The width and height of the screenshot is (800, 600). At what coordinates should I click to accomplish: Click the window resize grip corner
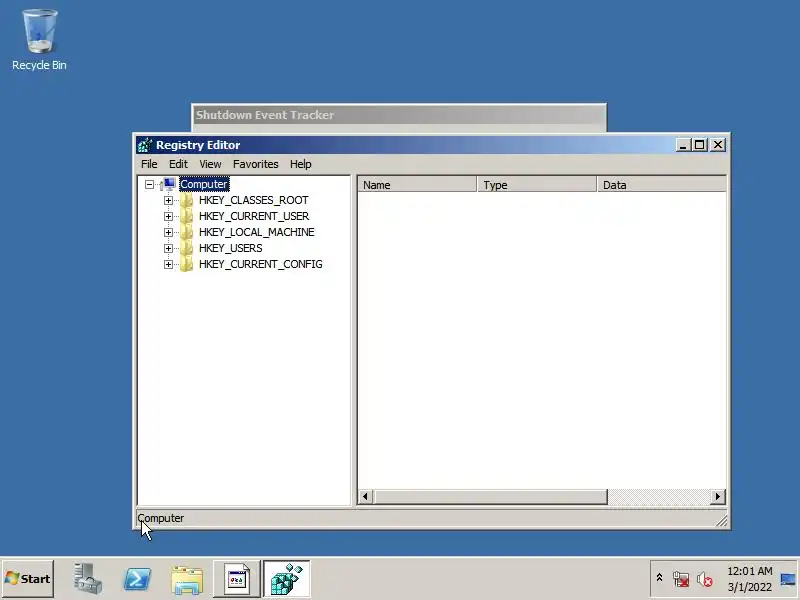pyautogui.click(x=721, y=520)
